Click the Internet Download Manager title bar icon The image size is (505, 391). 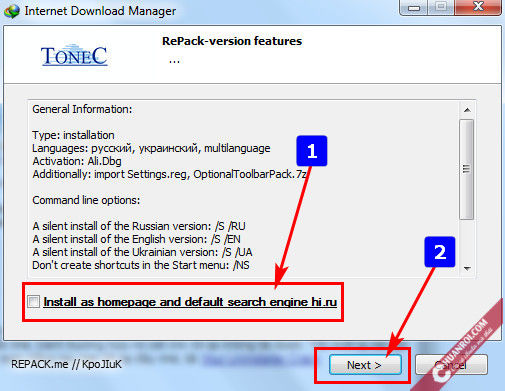[12, 11]
